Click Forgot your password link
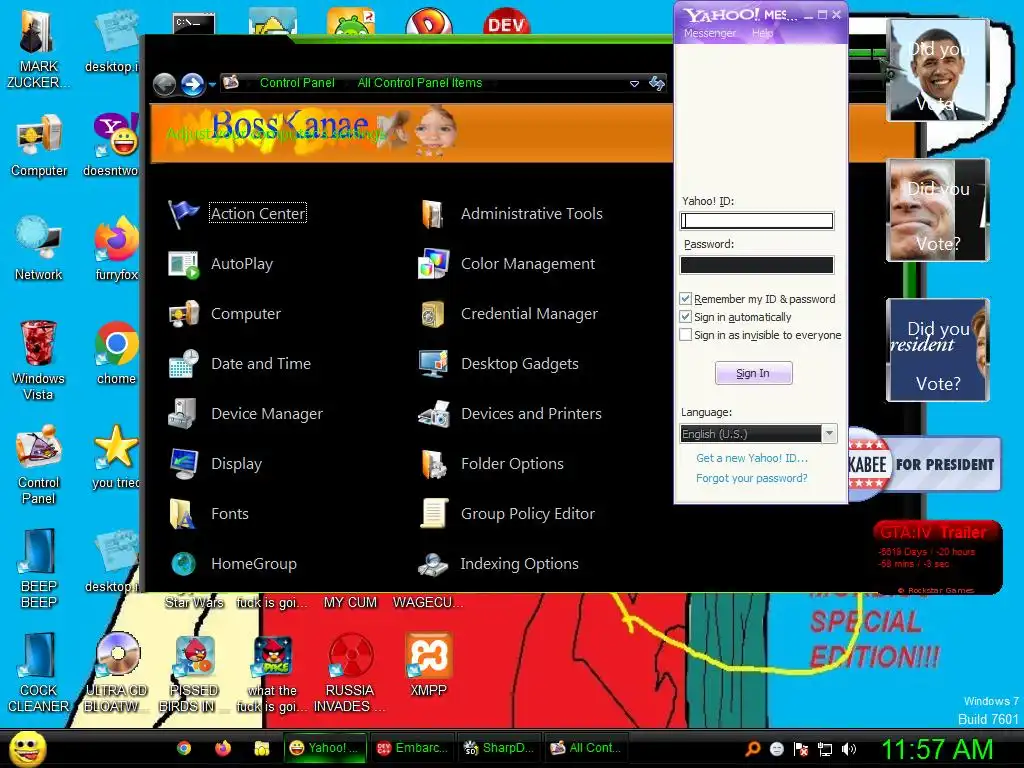 coord(752,478)
